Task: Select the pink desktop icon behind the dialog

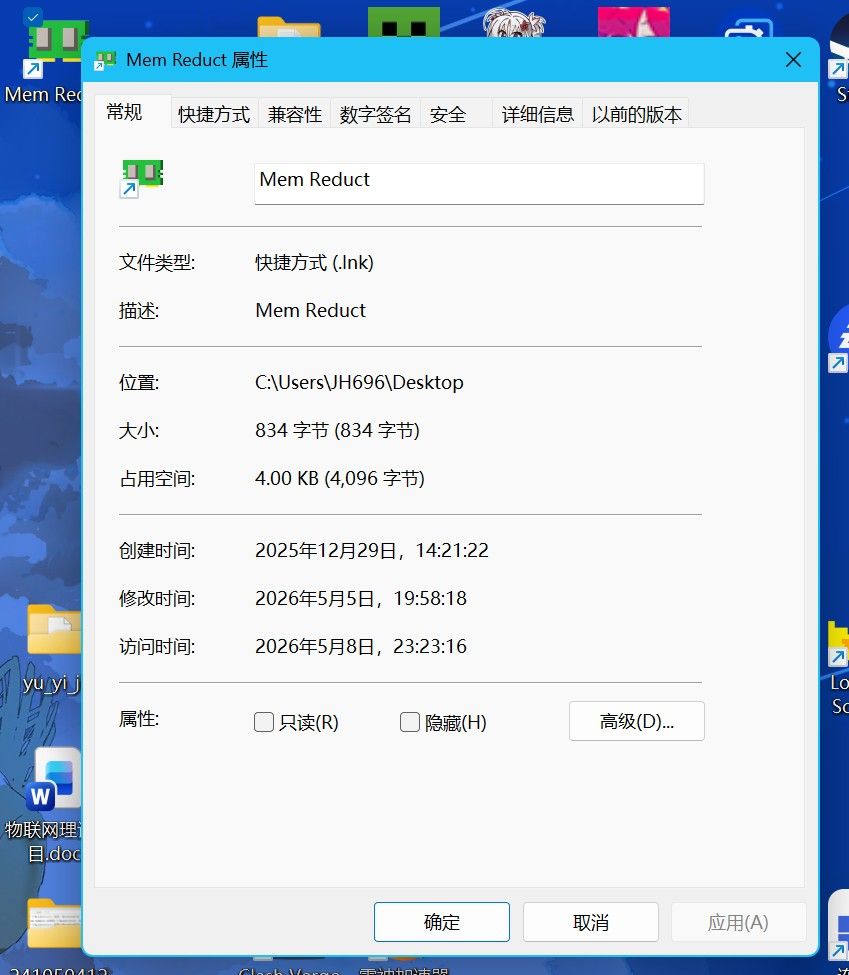Action: [x=634, y=22]
